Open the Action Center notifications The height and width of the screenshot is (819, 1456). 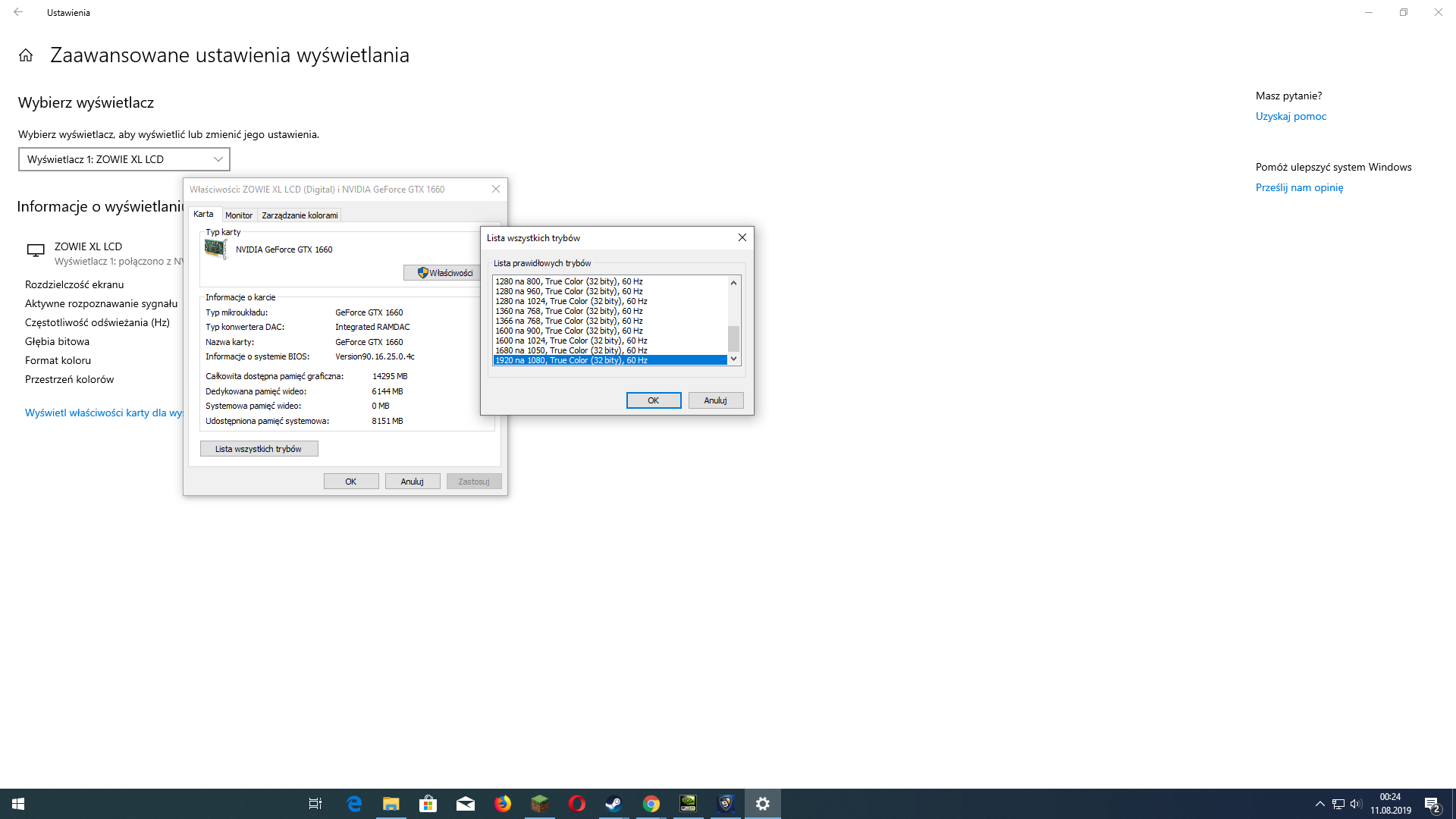pos(1432,804)
